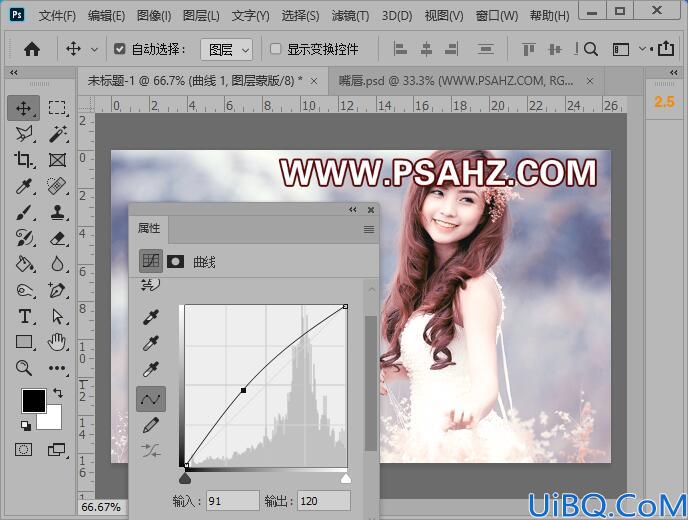
Task: Open the 文件(F) menu
Action: click(x=57, y=16)
